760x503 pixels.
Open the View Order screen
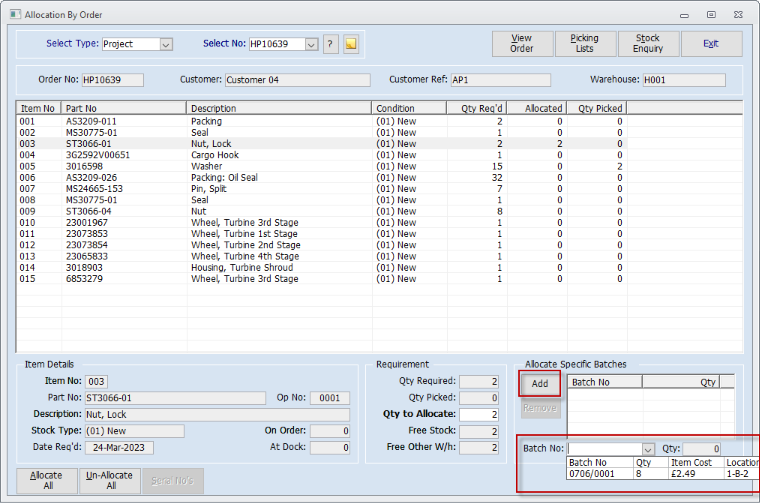click(x=522, y=44)
